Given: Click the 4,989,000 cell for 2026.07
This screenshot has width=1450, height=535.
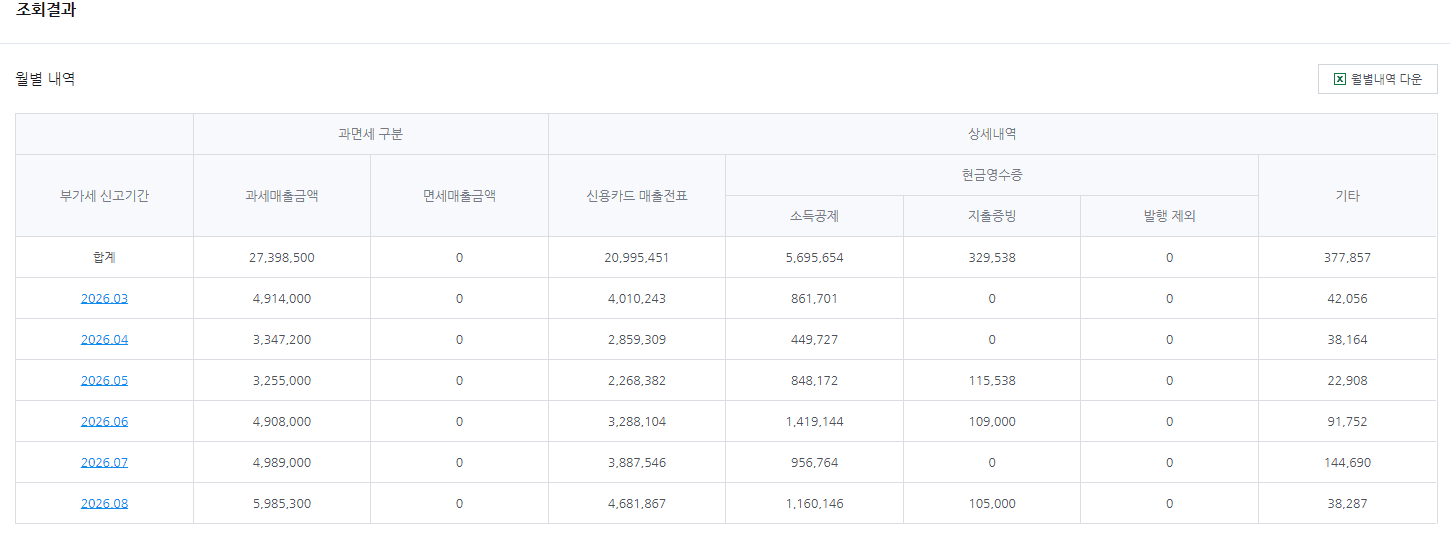Looking at the screenshot, I should [282, 462].
